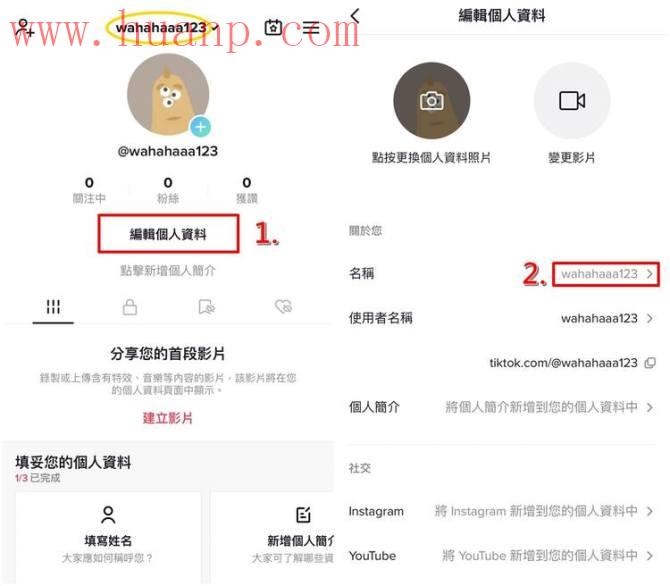Open the hamburger menu icon
Screen dimensions: 670x586
point(311,28)
